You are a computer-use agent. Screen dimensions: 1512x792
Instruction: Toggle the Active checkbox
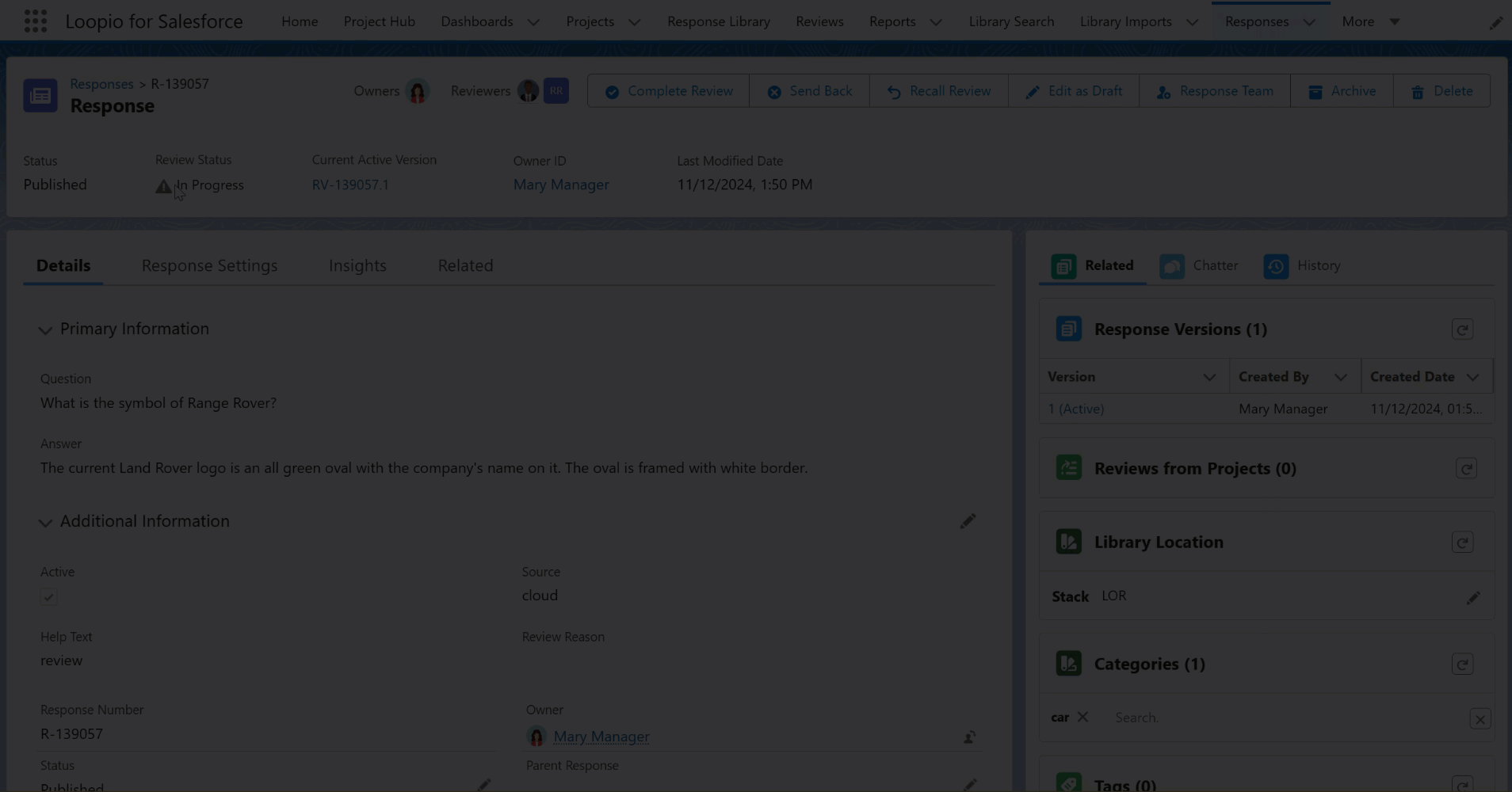[48, 597]
